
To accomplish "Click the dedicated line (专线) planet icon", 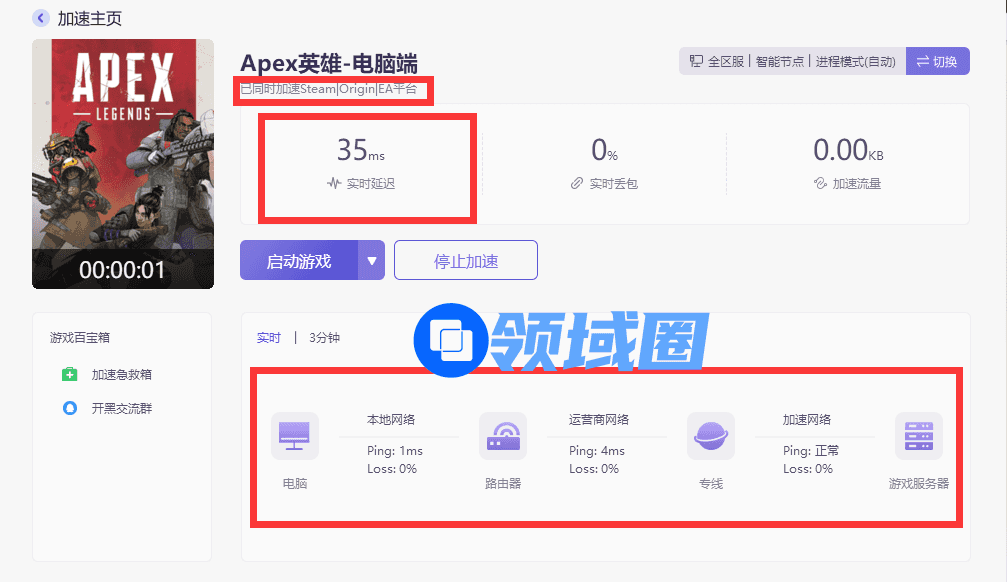I will 710,436.
